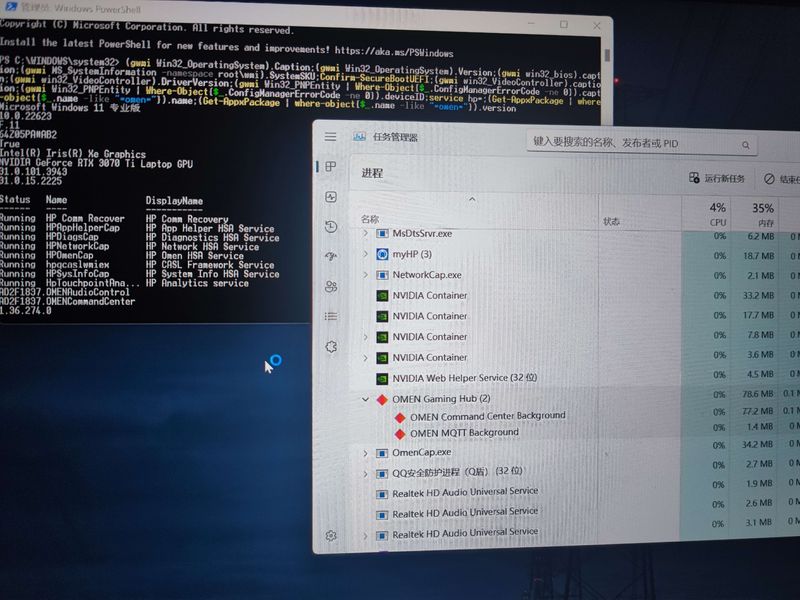Expand the QQ security process group
The width and height of the screenshot is (800, 600).
[x=365, y=471]
